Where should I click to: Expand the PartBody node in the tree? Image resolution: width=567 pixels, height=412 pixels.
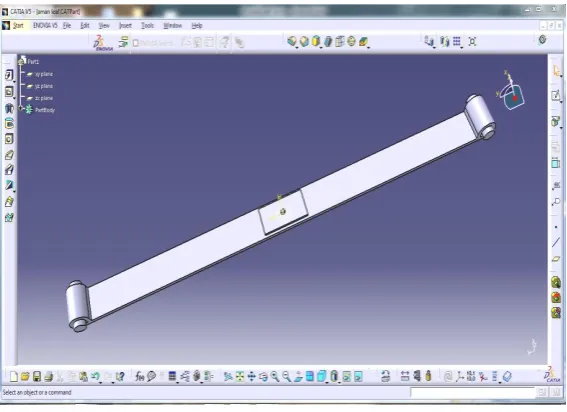pyautogui.click(x=21, y=108)
